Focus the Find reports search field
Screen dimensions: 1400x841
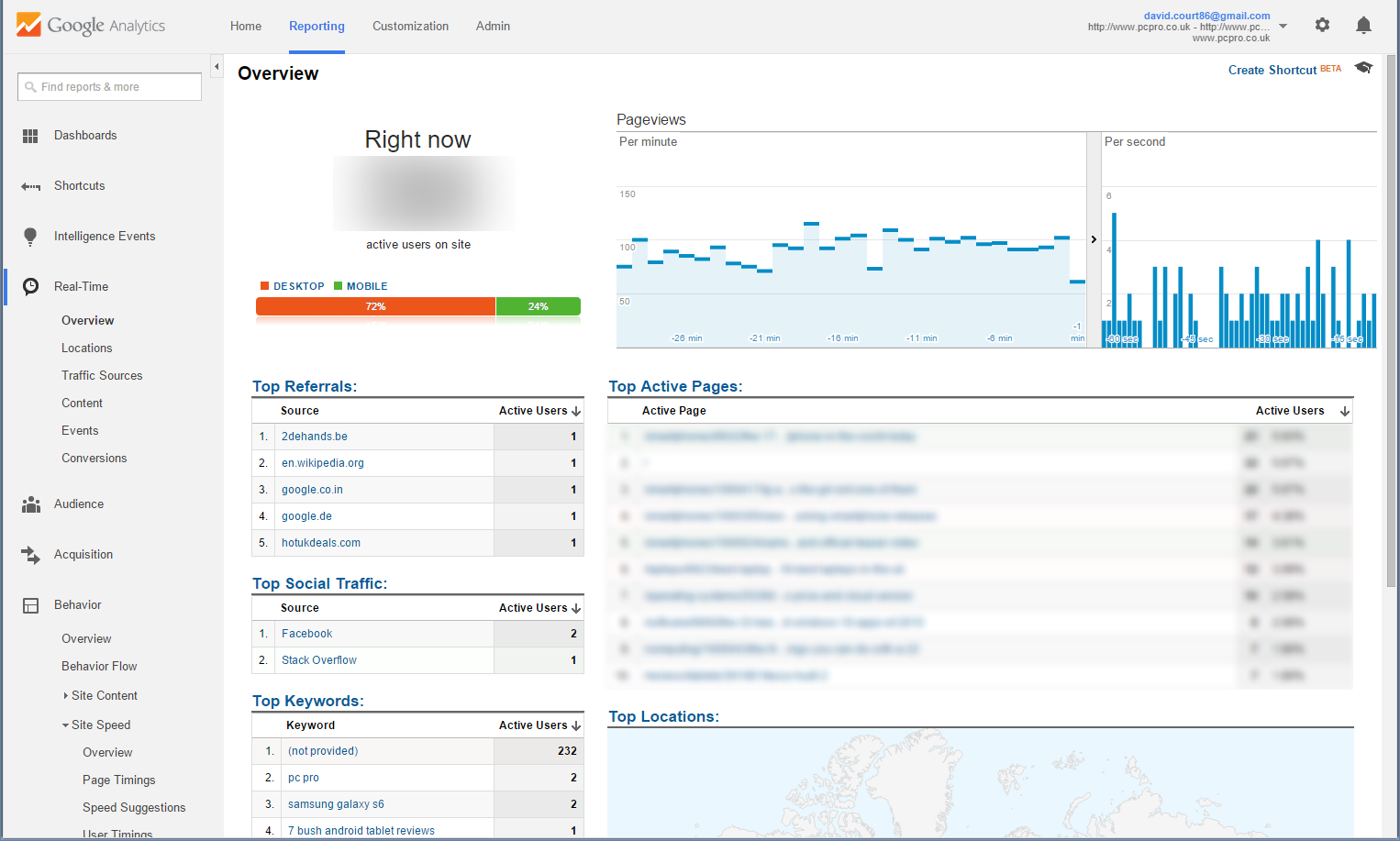(109, 87)
